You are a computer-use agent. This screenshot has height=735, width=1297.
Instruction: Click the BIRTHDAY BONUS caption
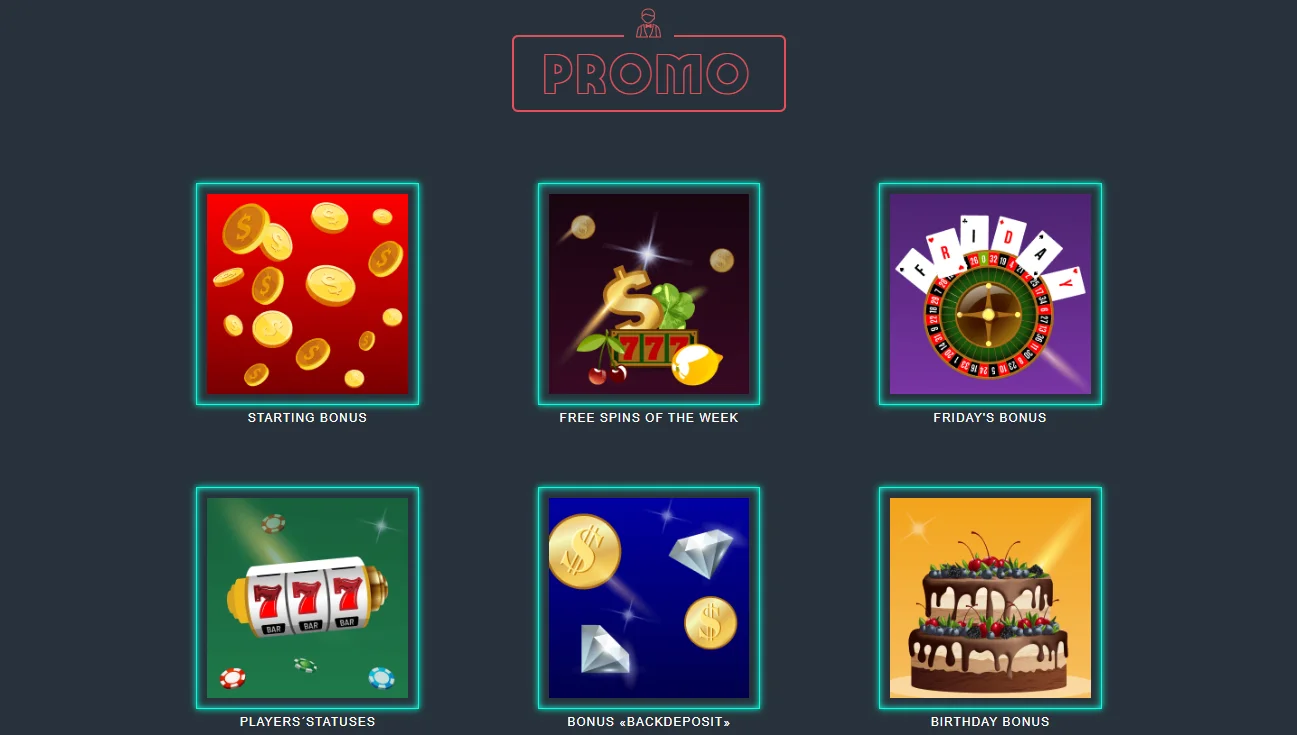point(990,722)
